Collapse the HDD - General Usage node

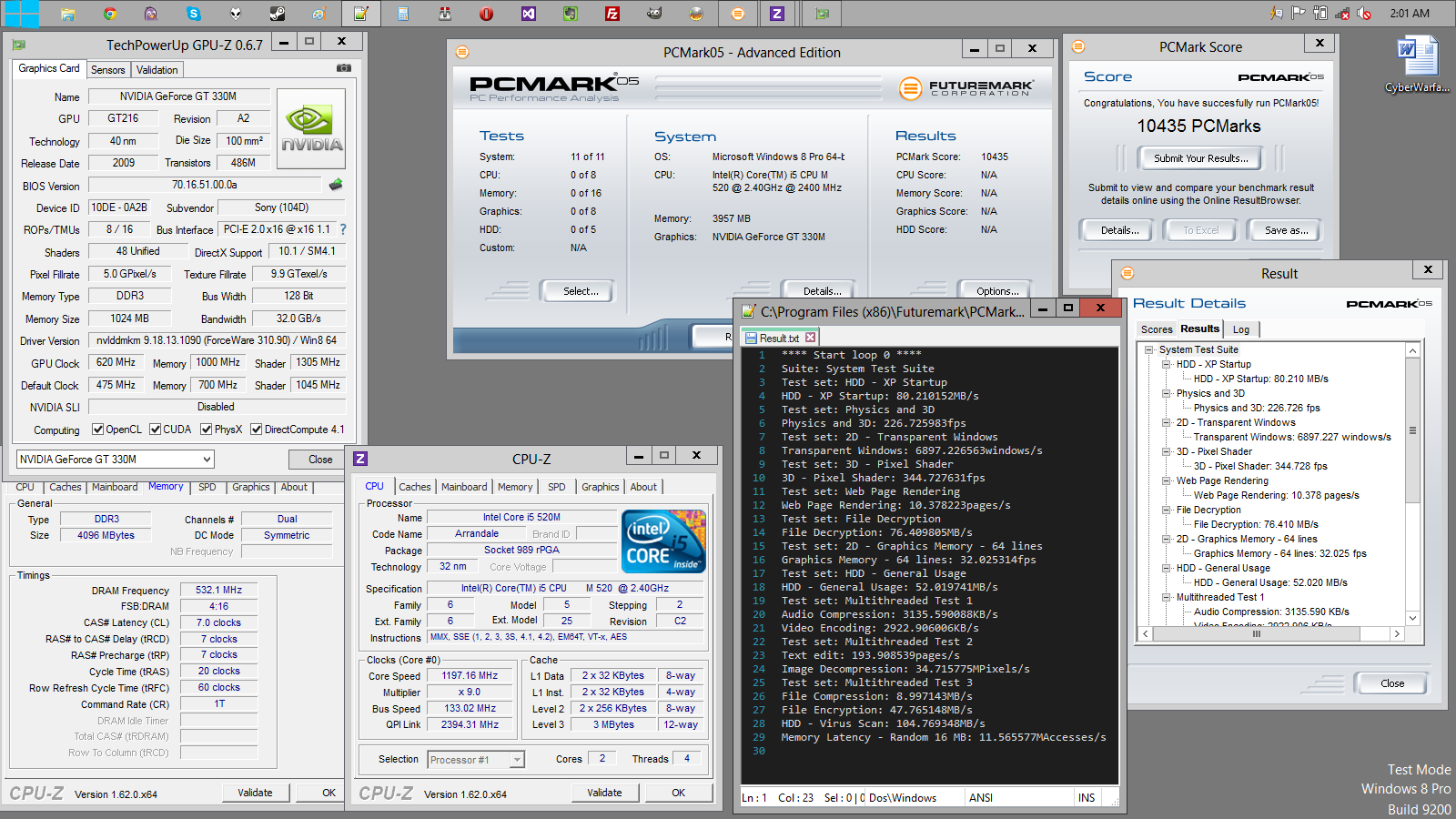tap(1167, 568)
